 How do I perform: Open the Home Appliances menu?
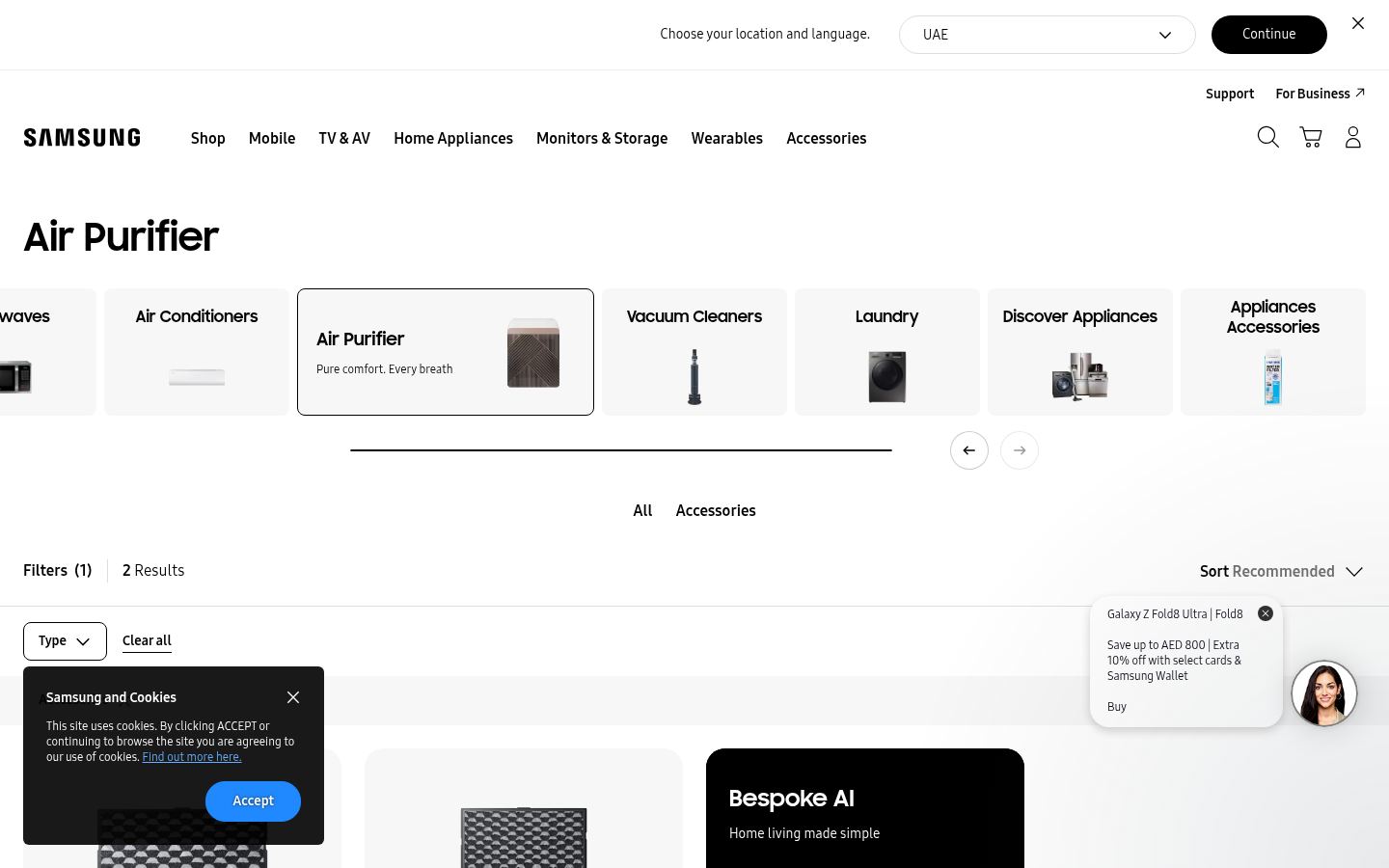pos(453,139)
